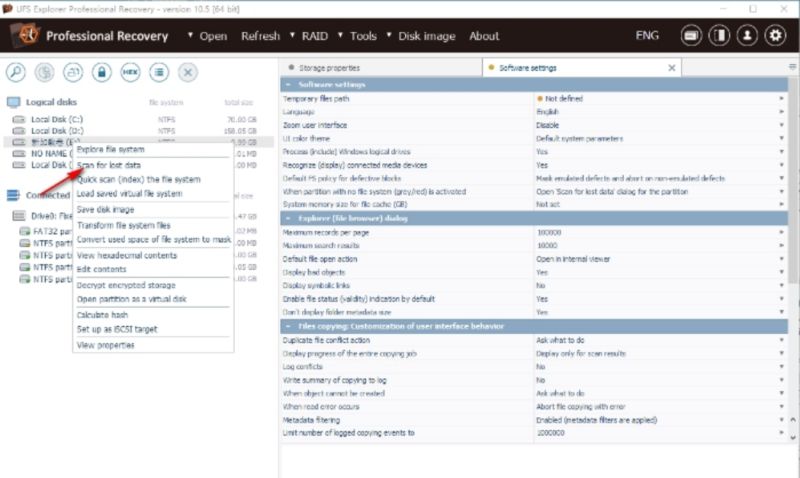Open Display symbolic links dropdown arrow
Screen dimensions: 800x478
(781, 286)
